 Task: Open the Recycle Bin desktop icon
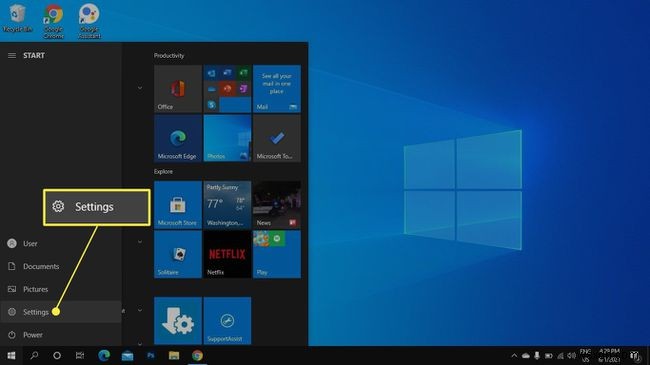point(17,19)
